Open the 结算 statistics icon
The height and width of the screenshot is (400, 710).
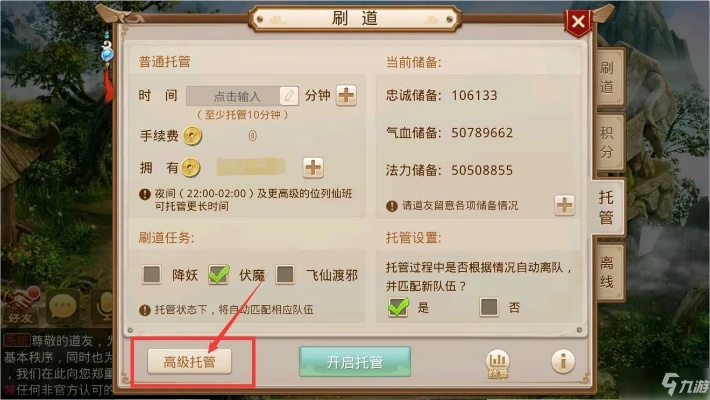[498, 363]
